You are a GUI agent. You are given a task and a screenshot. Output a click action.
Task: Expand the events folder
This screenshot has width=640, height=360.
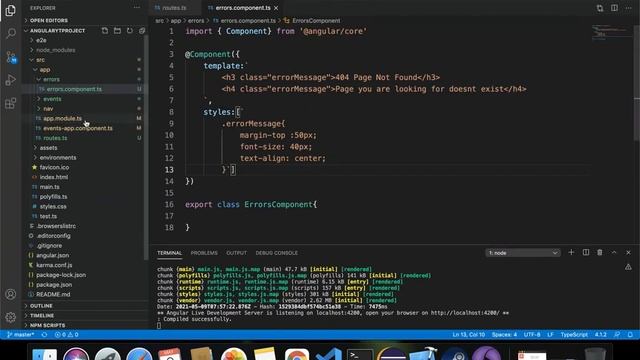[x=52, y=99]
